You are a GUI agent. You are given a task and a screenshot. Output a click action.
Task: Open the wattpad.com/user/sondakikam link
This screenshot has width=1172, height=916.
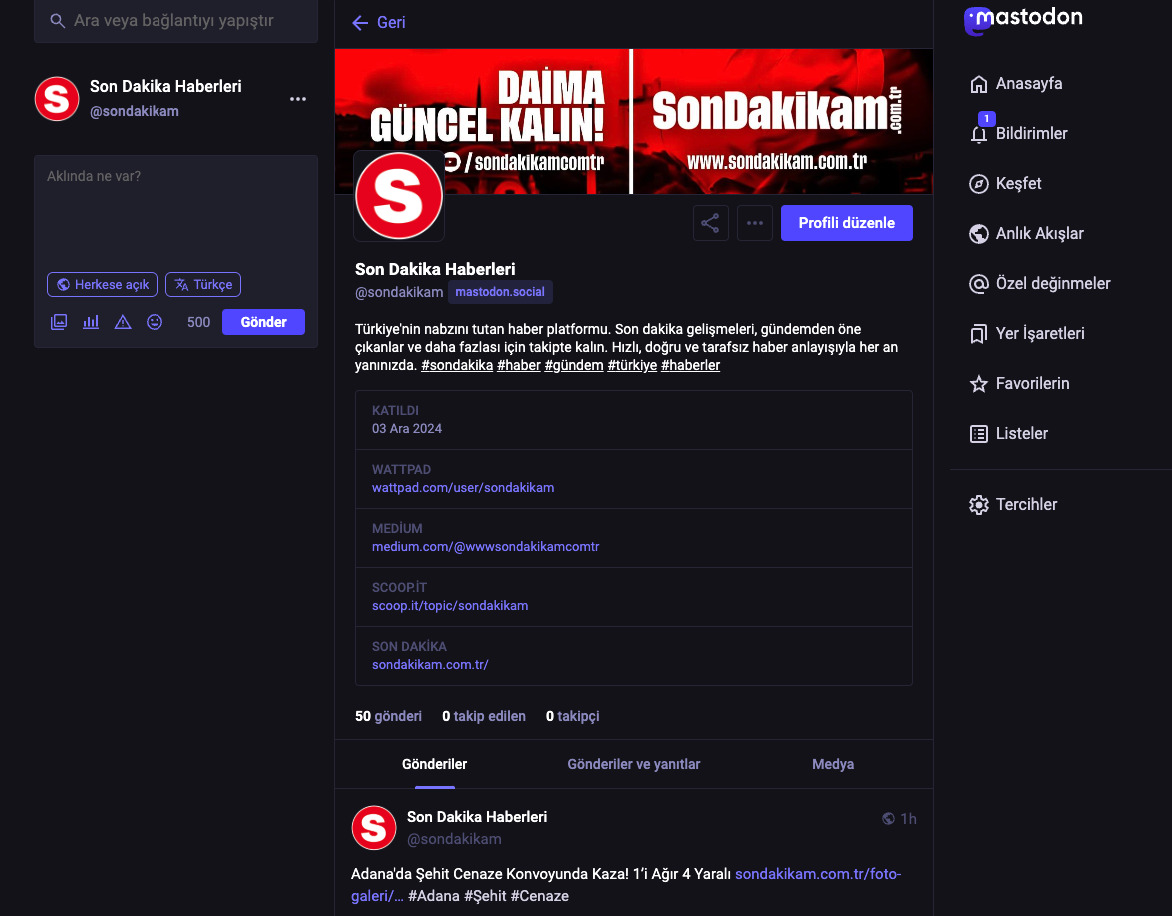[x=463, y=488]
